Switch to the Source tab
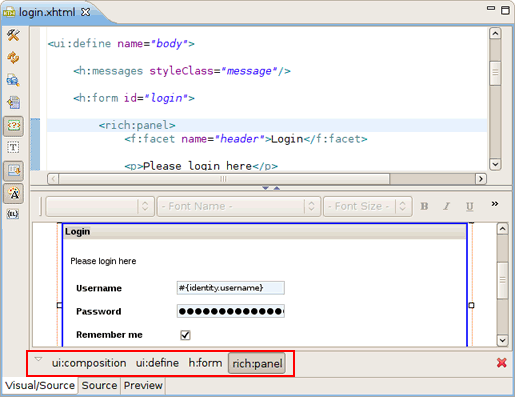The width and height of the screenshot is (515, 397). 99,386
